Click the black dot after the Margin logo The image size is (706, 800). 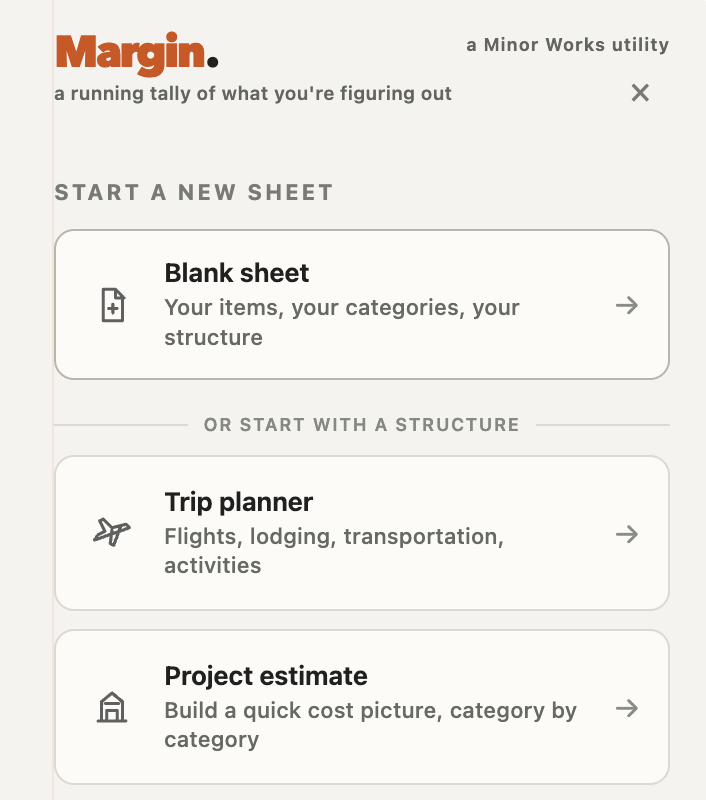[213, 62]
